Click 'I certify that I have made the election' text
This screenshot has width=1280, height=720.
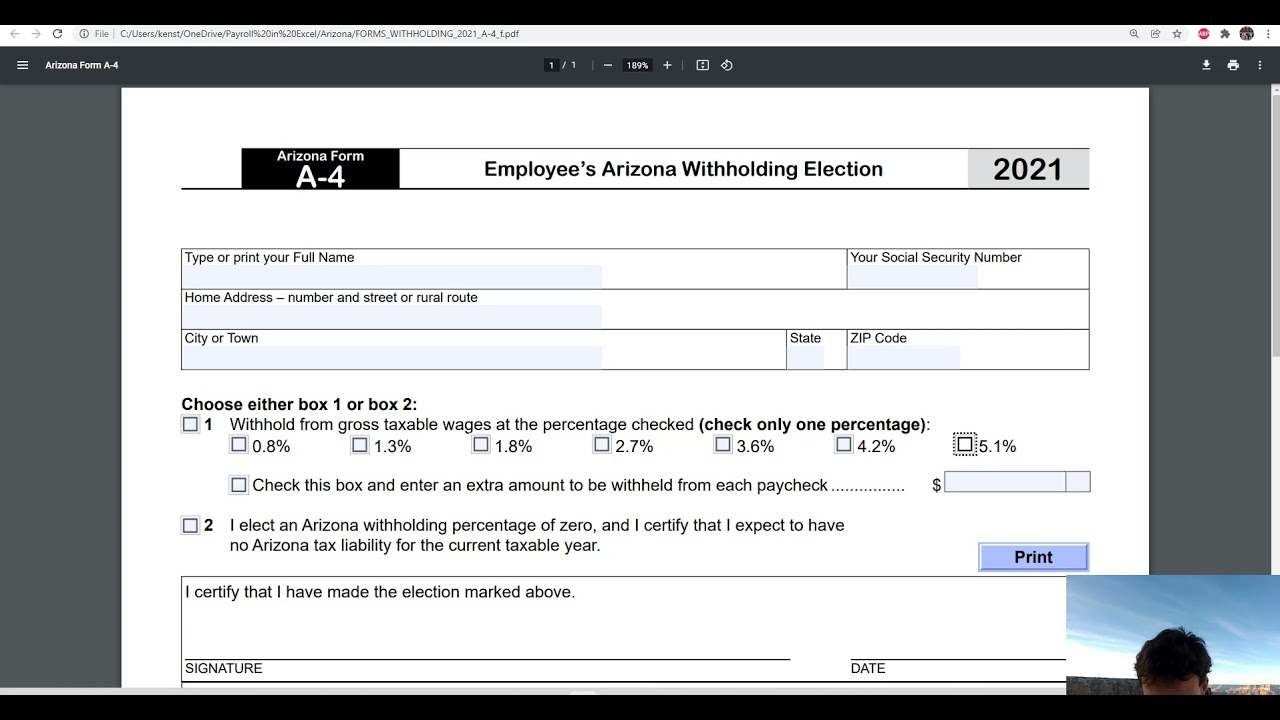coord(380,592)
